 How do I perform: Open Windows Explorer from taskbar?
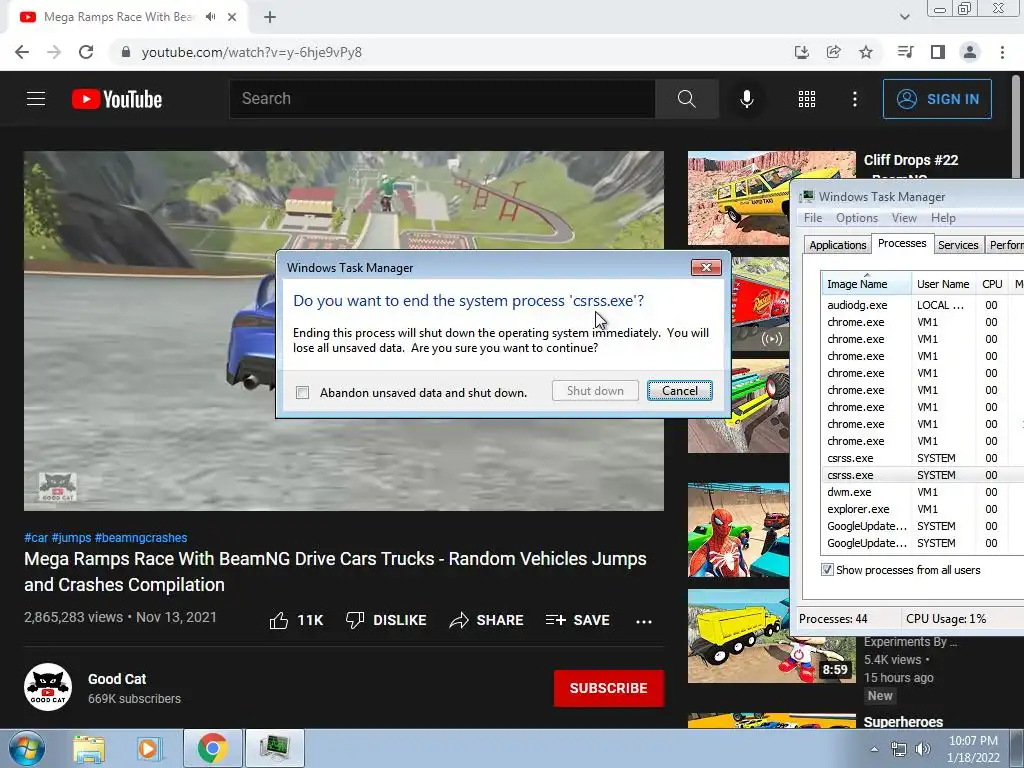point(89,748)
